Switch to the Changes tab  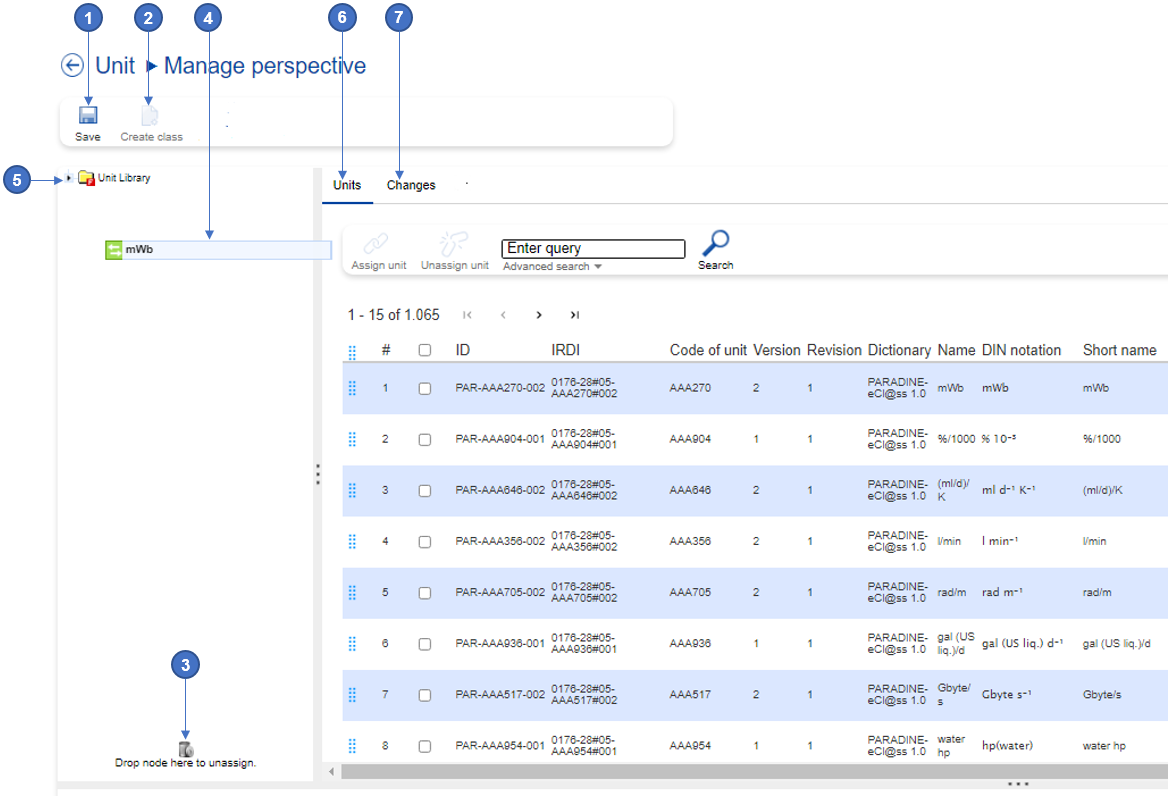tap(411, 185)
